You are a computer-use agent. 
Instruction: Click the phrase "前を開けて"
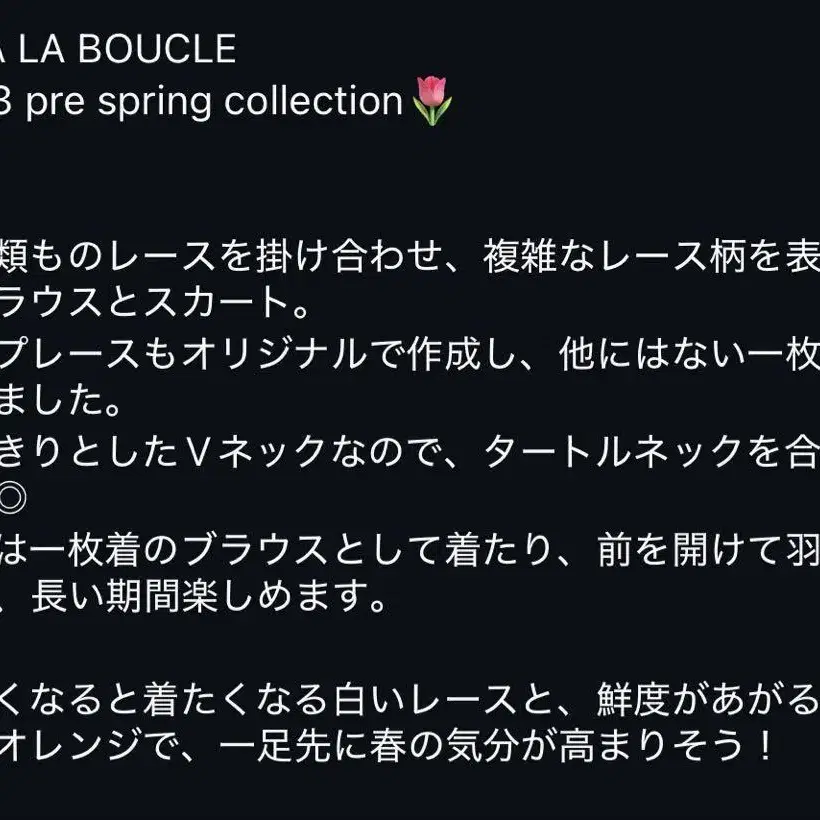click(x=691, y=549)
